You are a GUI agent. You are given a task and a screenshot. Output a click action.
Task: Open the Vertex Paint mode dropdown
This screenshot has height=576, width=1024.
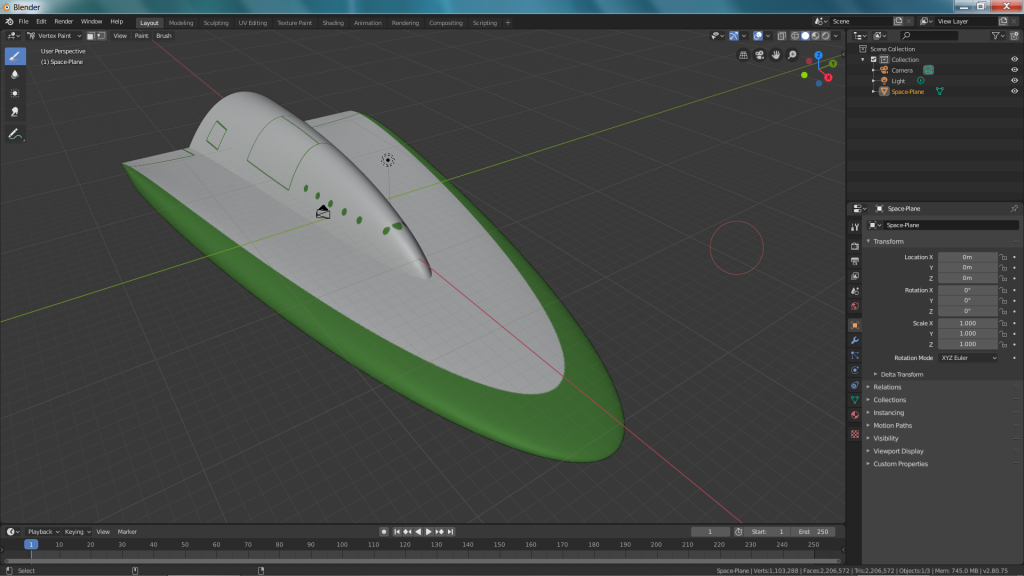click(x=55, y=35)
